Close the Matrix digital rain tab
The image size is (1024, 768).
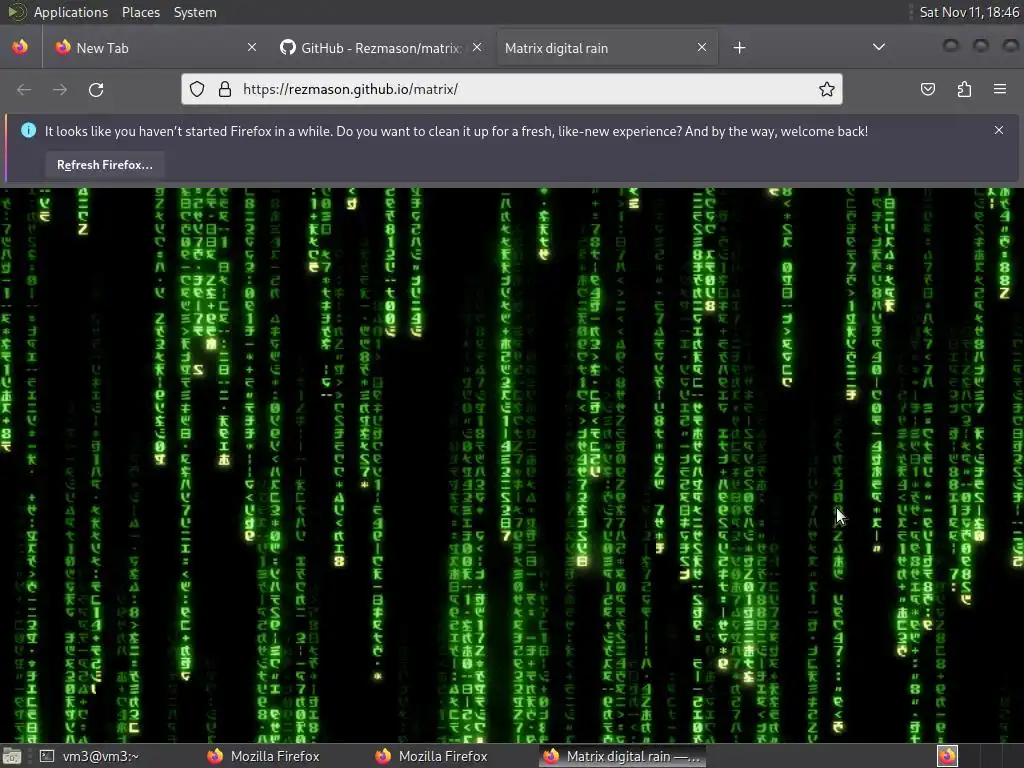[x=702, y=47]
